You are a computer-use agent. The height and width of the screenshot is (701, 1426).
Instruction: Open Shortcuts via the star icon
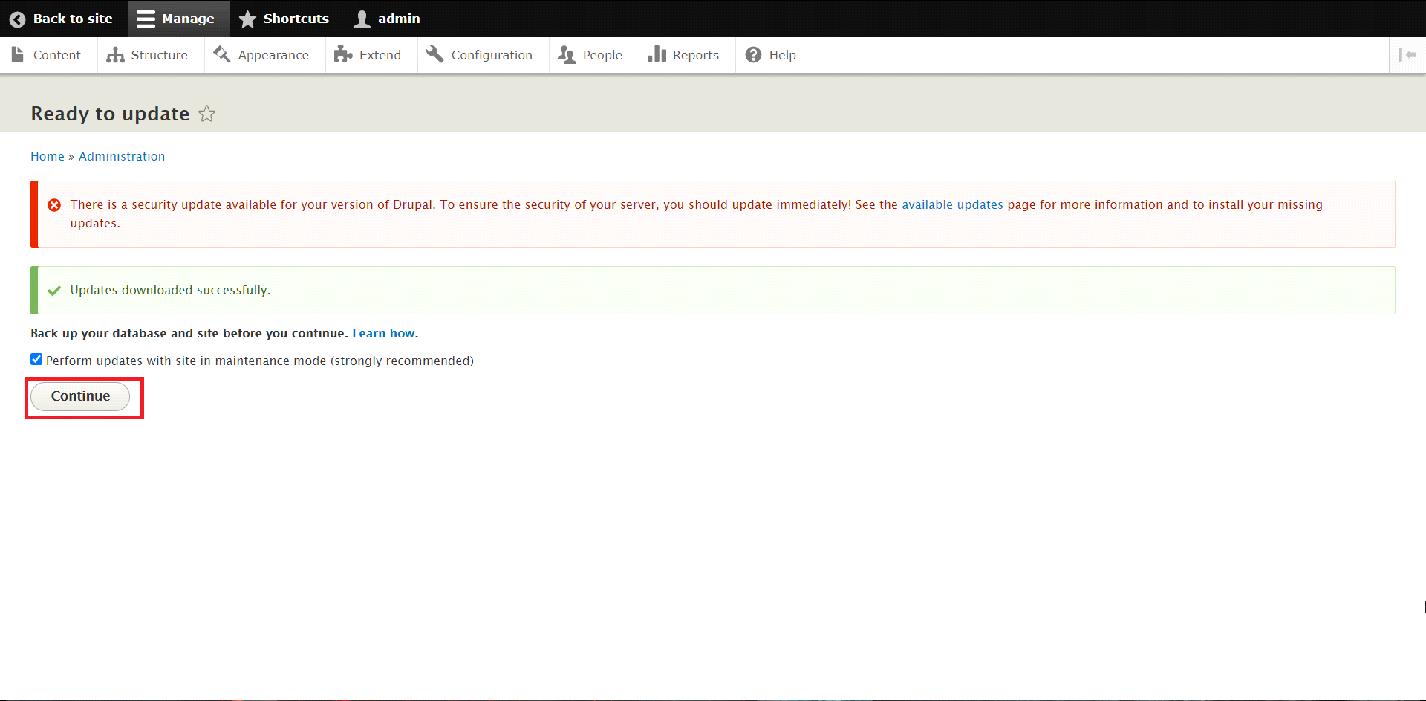point(247,19)
